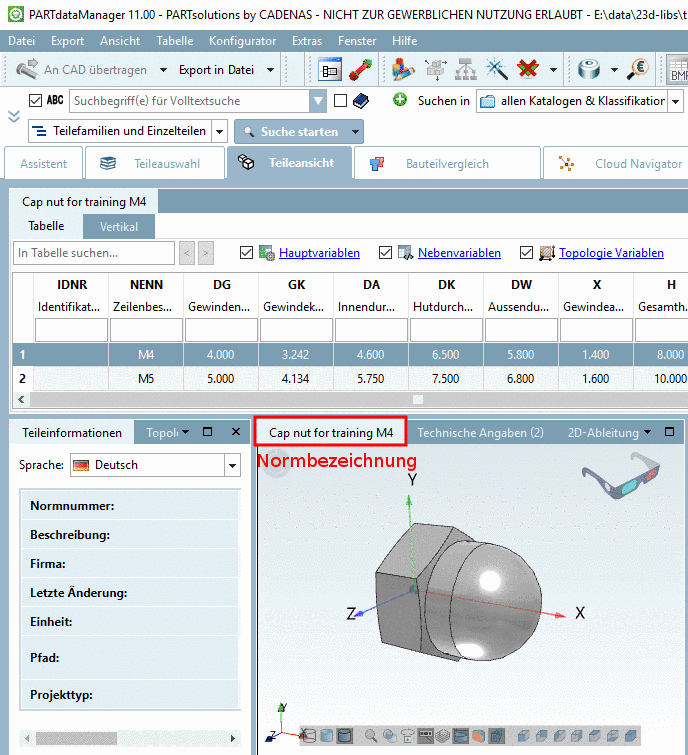688x755 pixels.
Task: Click the An CAD übertragen bolt icon
Action: tap(27, 69)
